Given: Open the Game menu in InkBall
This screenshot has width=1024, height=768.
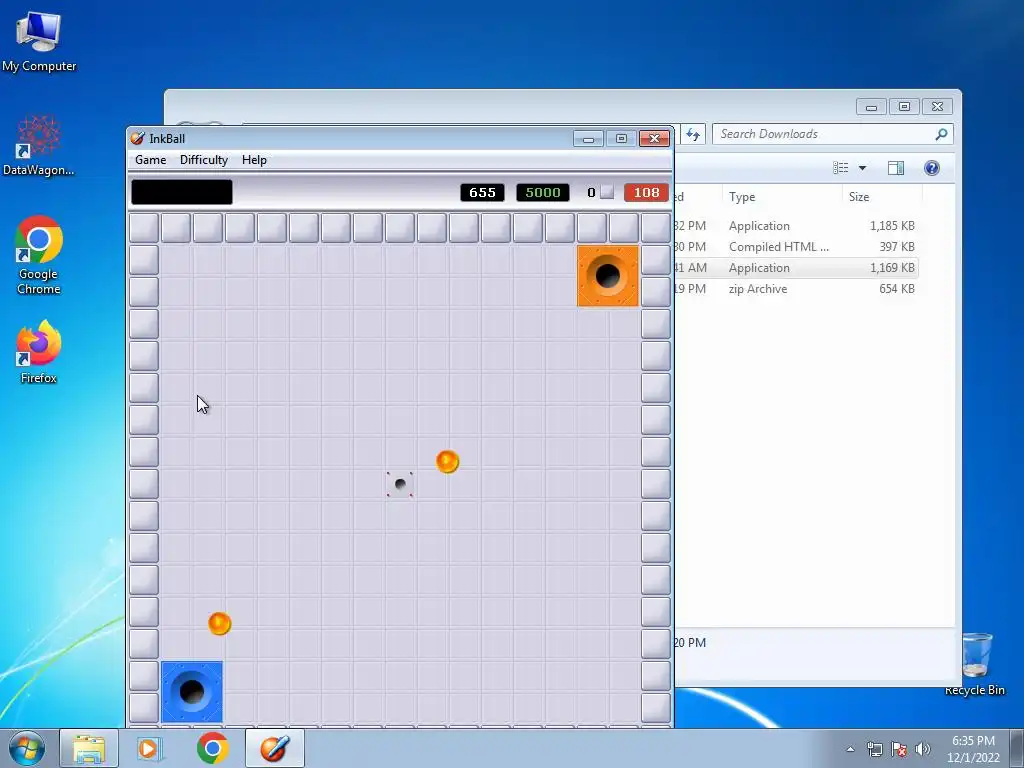Looking at the screenshot, I should tap(150, 160).
